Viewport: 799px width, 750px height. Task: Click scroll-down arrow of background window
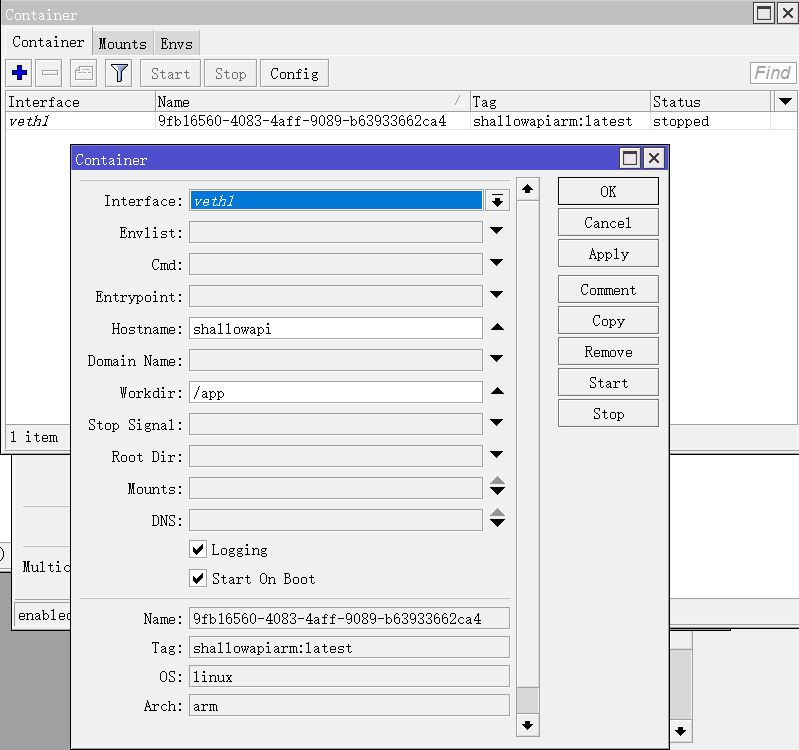[x=680, y=731]
